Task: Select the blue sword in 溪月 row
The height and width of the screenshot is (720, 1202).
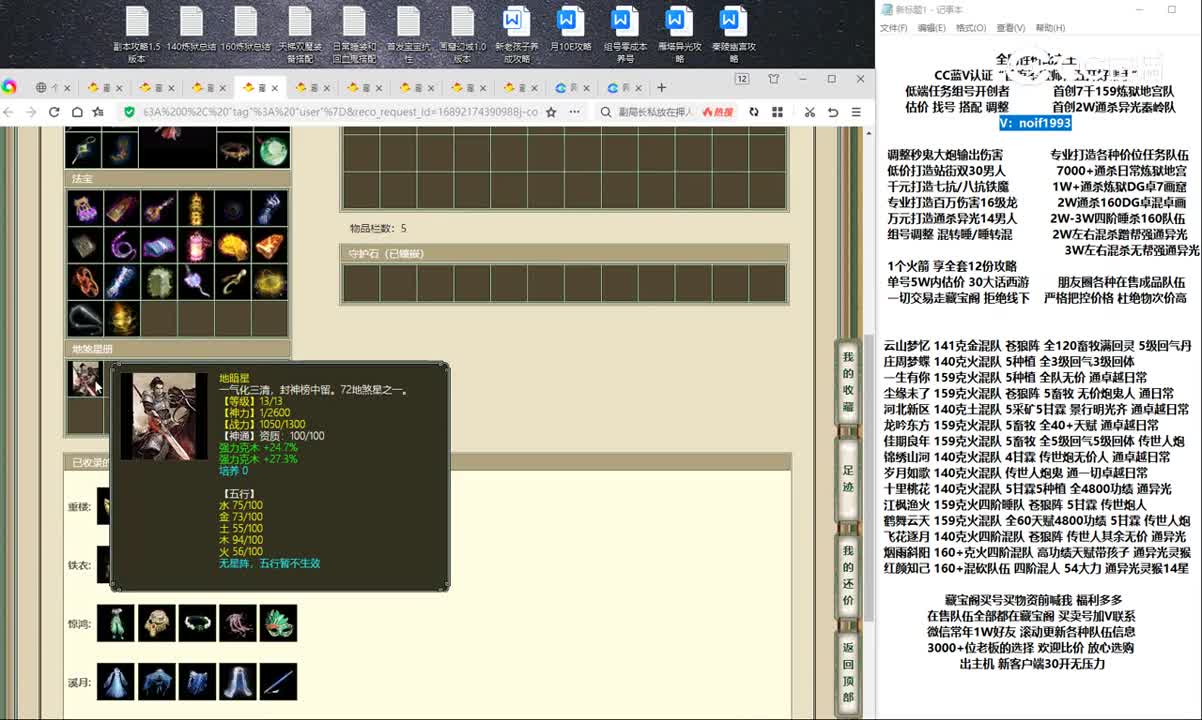Action: pyautogui.click(x=278, y=681)
